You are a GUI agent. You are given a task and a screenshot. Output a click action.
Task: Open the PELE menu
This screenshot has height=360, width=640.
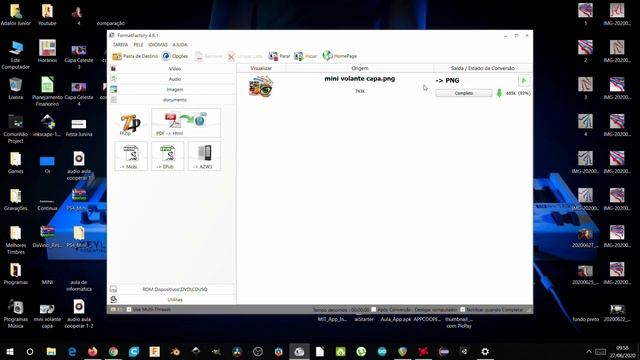pos(138,44)
